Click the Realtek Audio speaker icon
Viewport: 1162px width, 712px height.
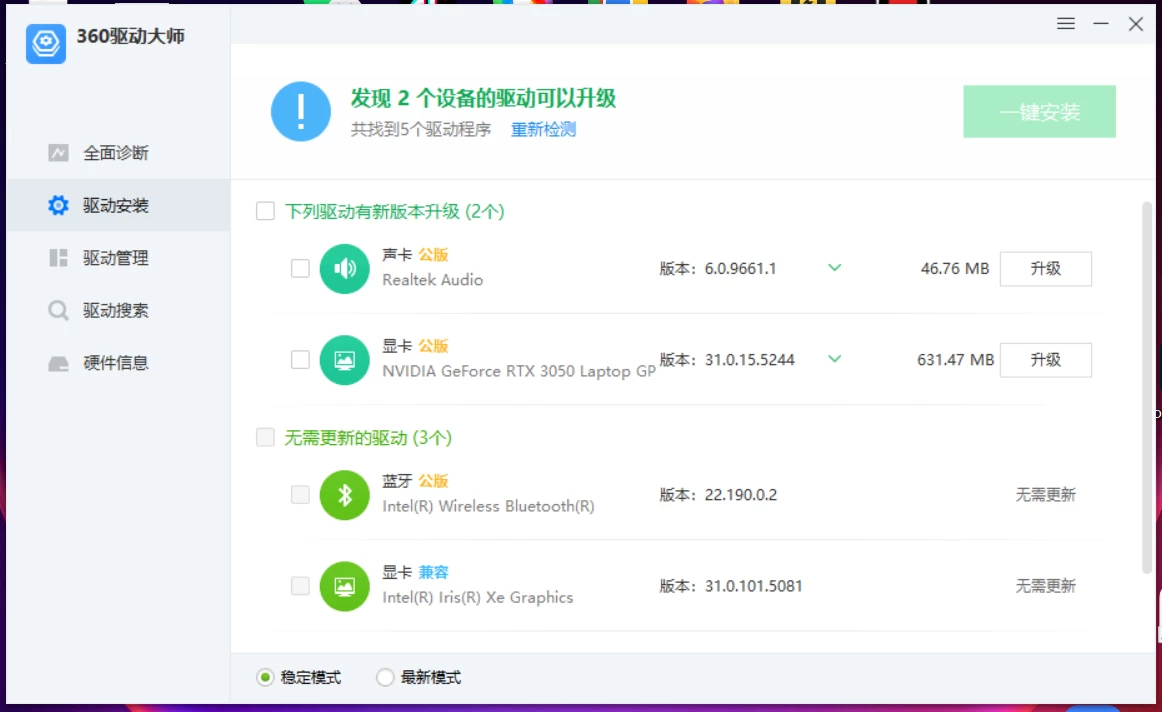pos(345,268)
